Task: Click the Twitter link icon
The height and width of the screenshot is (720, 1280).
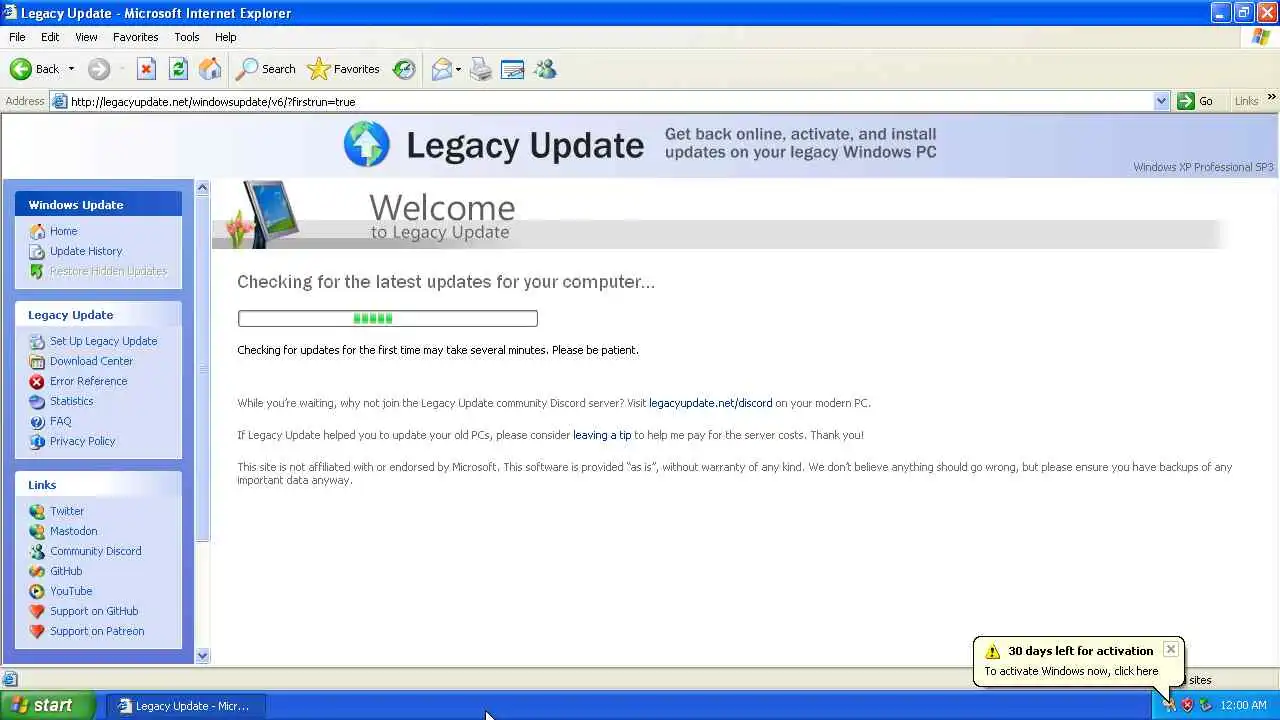Action: tap(37, 511)
